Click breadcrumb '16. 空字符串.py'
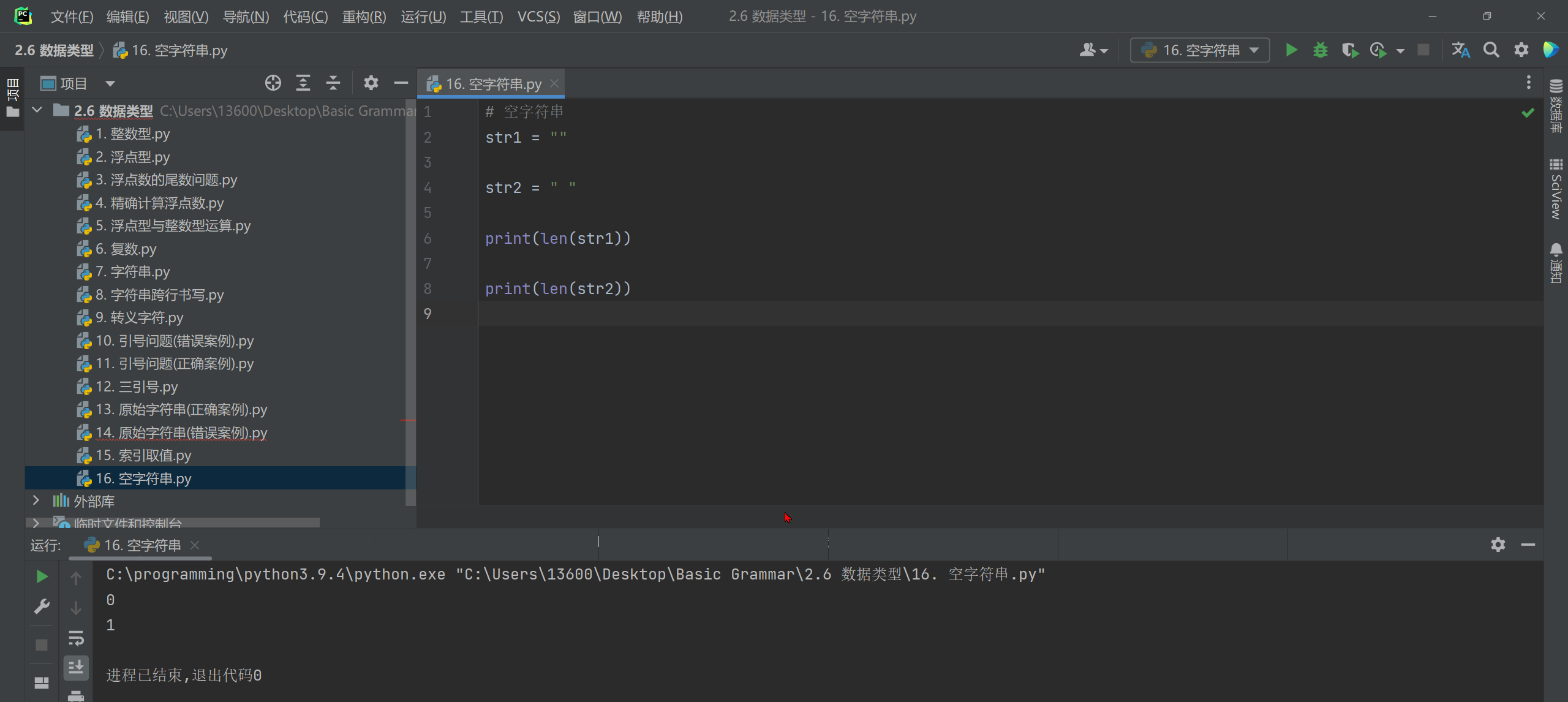 (x=171, y=50)
